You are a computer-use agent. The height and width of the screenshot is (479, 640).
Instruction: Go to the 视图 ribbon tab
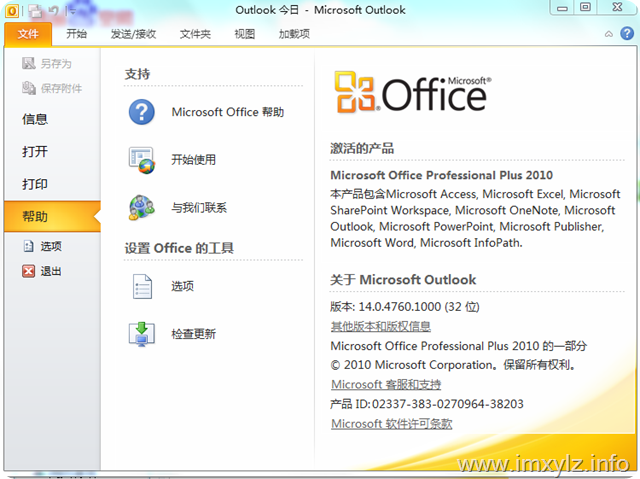244,34
